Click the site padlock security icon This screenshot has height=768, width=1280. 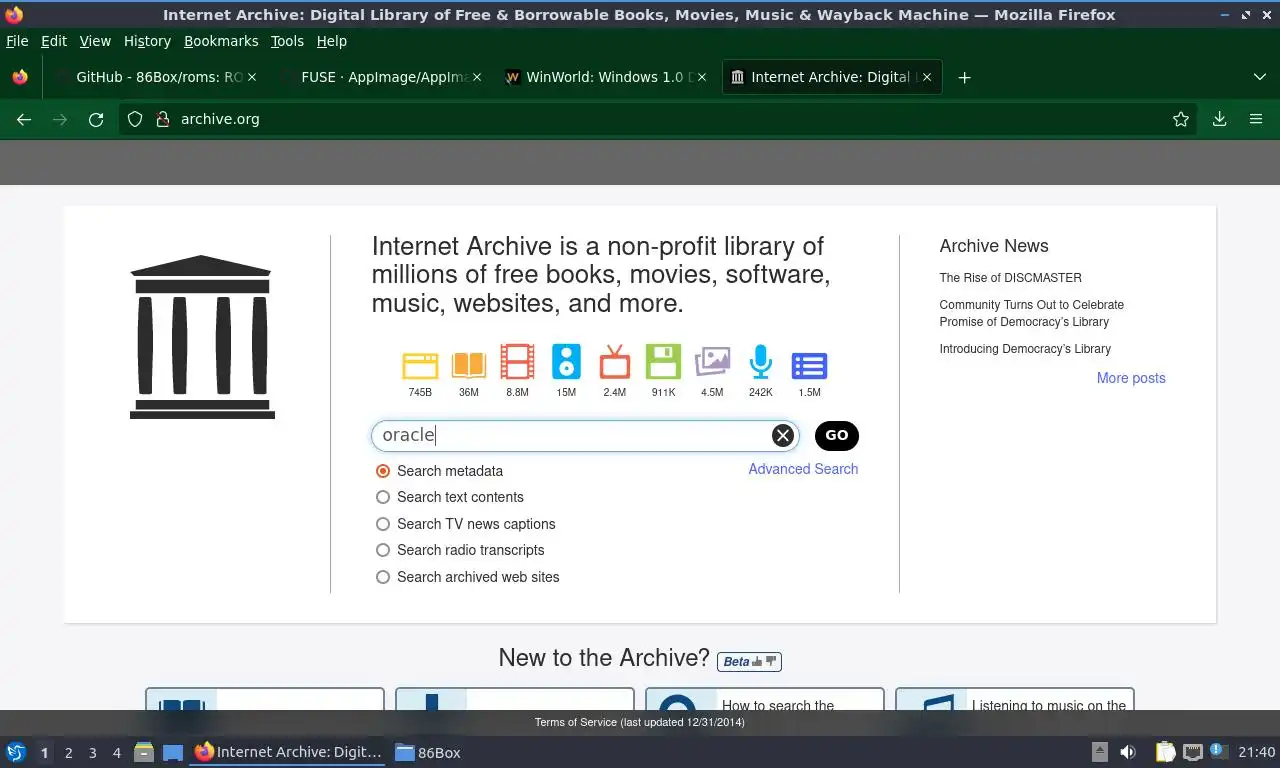coord(163,119)
